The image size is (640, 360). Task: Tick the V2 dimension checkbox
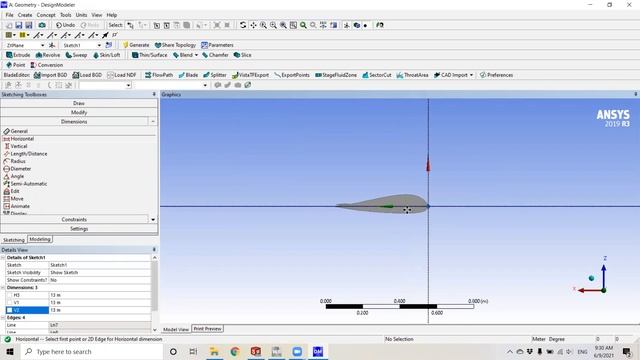point(10,310)
